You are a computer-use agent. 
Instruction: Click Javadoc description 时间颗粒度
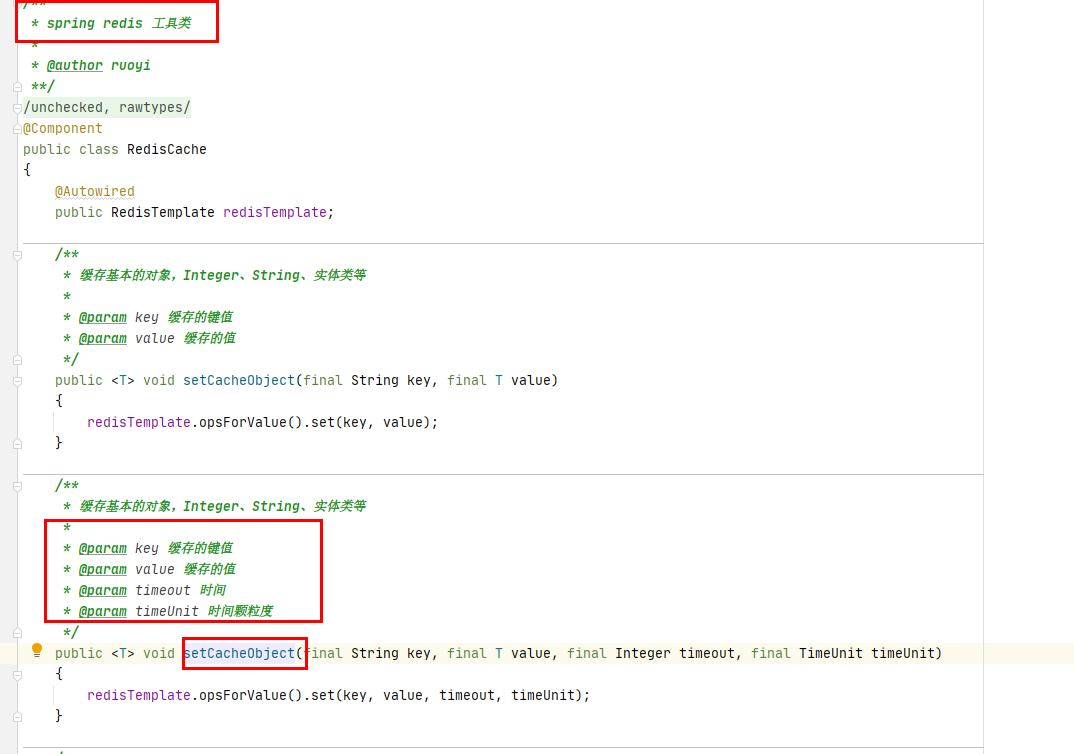click(x=240, y=611)
